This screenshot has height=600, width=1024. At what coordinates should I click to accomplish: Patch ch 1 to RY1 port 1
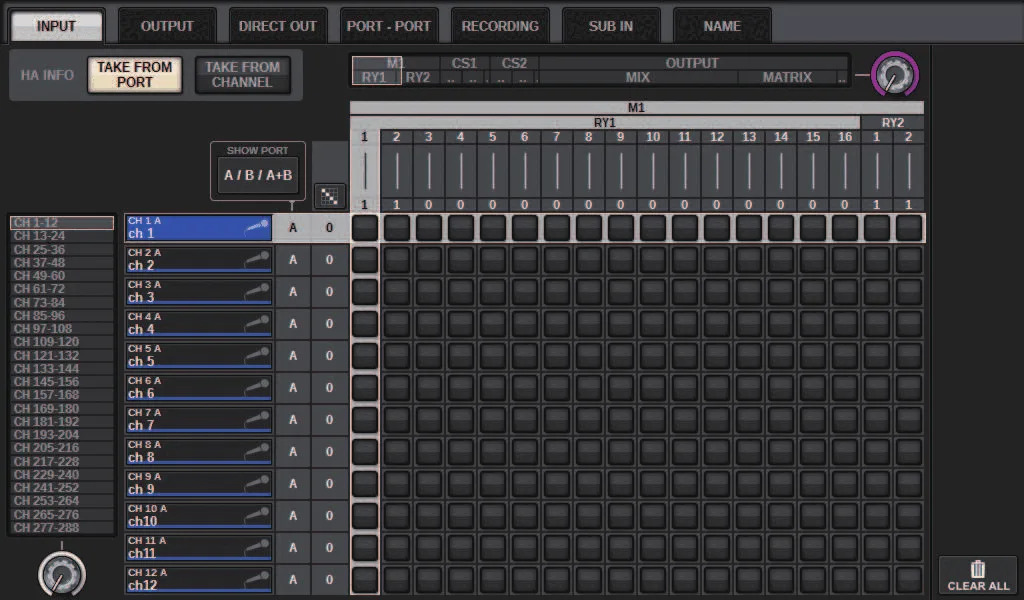pyautogui.click(x=364, y=228)
